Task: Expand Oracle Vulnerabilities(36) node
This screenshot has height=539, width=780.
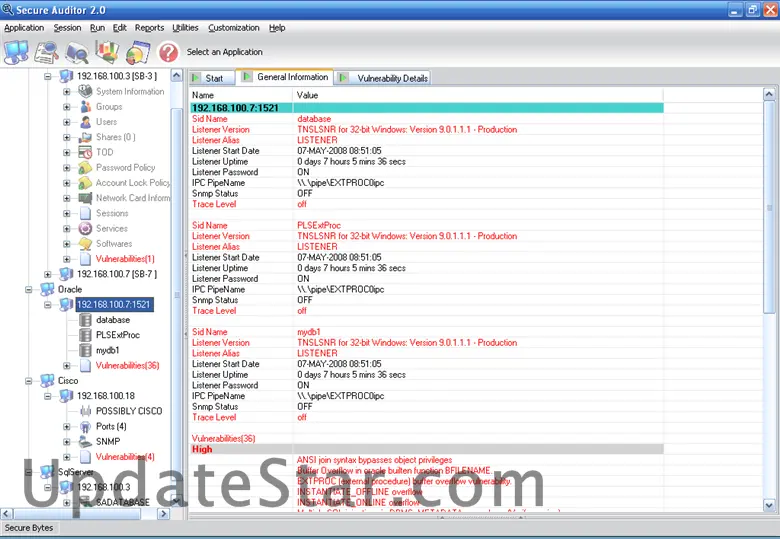Action: [67, 366]
